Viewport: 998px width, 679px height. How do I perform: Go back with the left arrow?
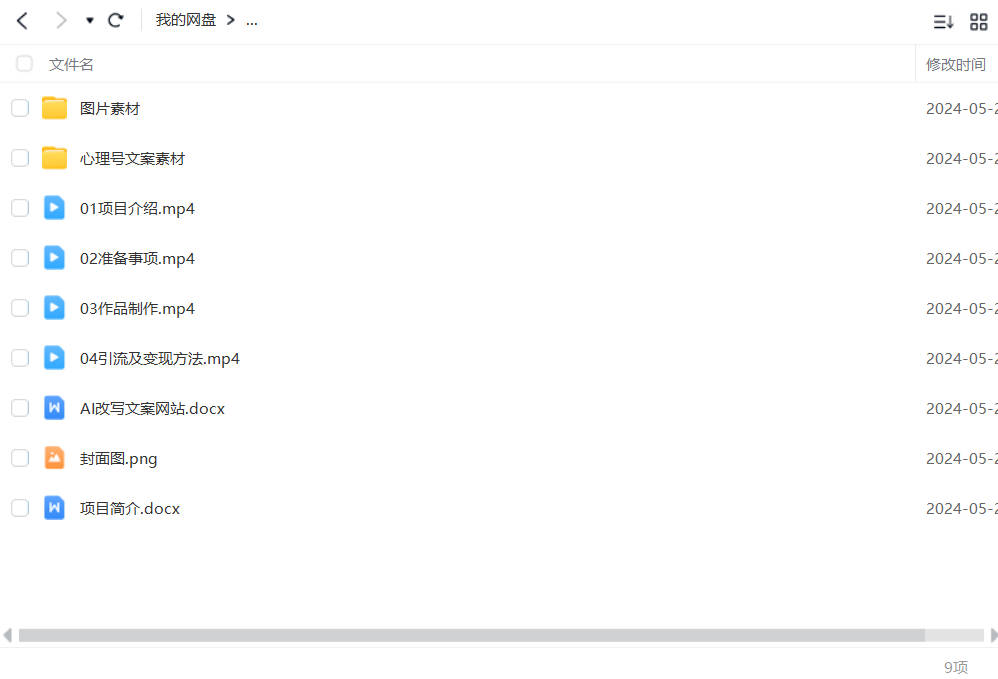click(22, 20)
